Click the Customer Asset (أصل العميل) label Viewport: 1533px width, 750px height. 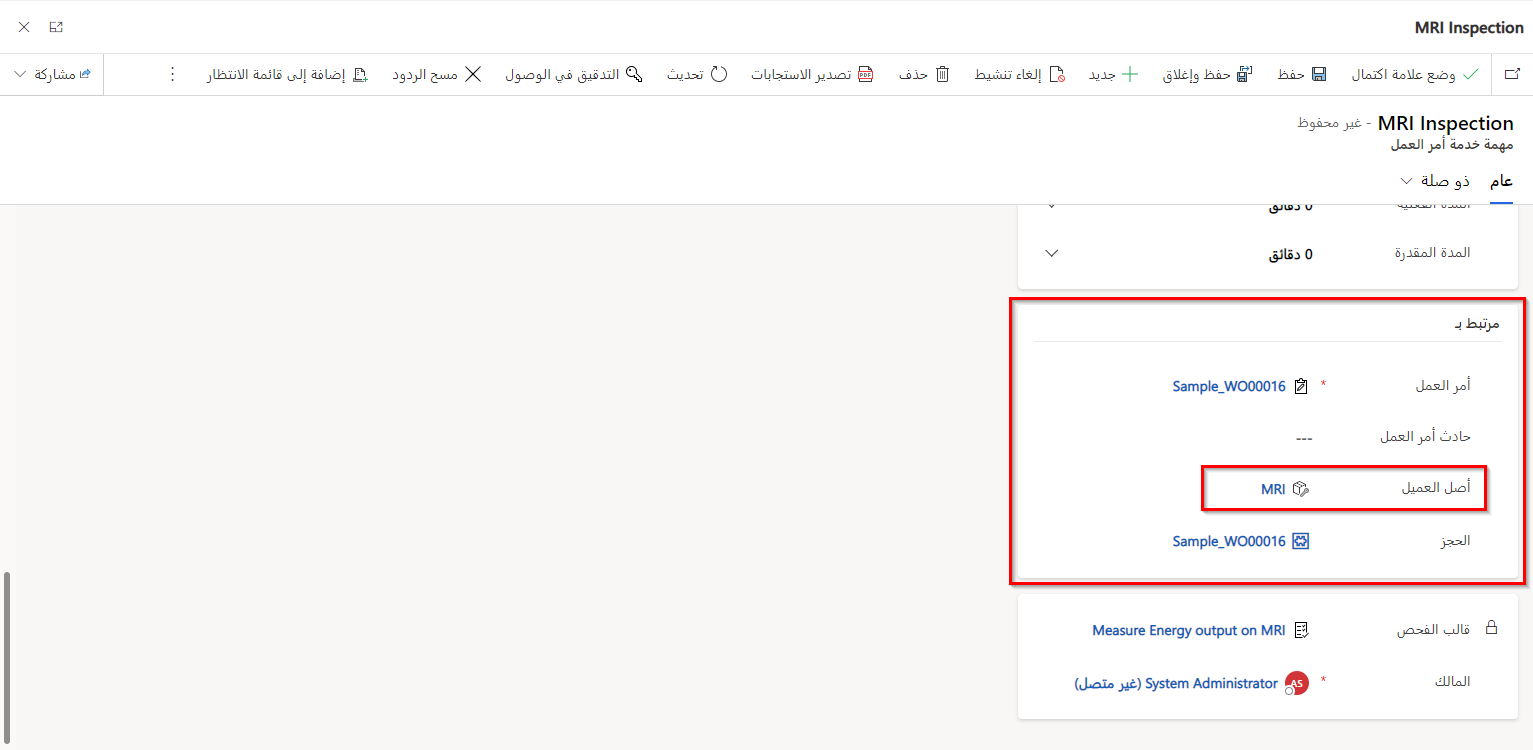[1436, 488]
